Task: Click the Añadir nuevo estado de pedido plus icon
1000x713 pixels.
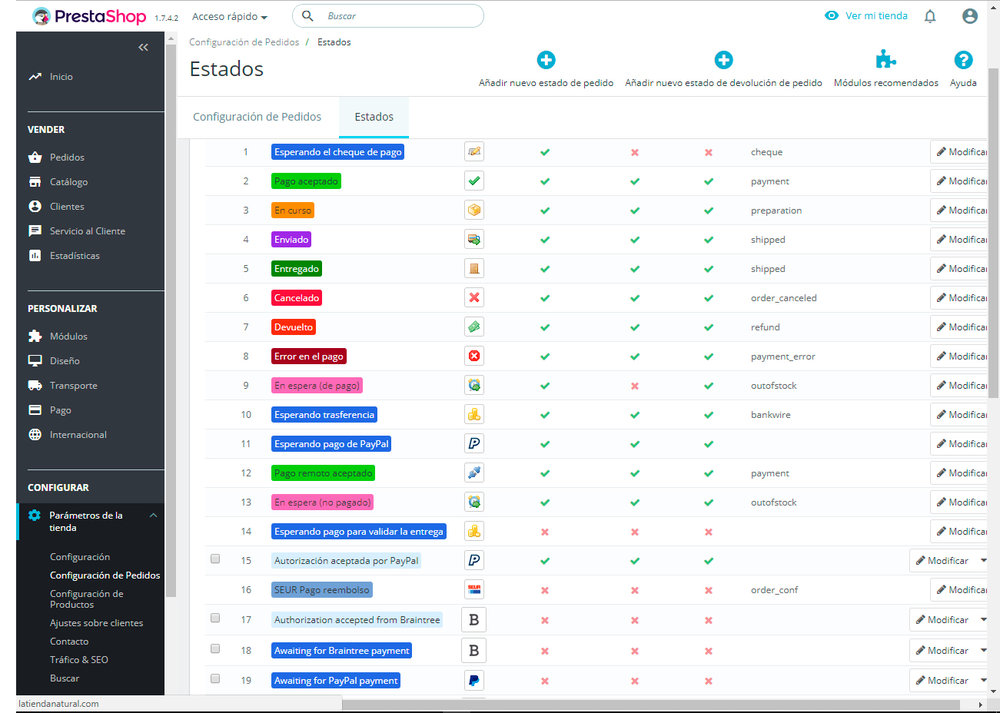Action: (546, 60)
